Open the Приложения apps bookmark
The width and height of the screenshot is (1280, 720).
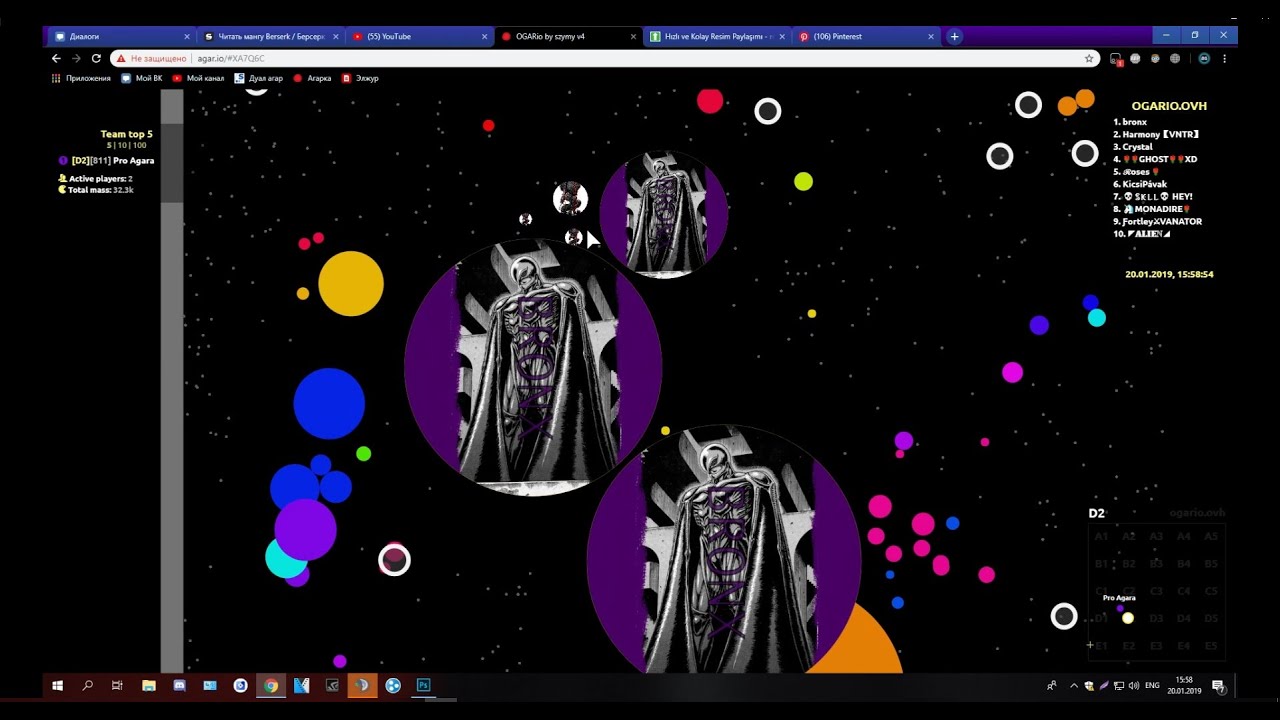[81, 78]
